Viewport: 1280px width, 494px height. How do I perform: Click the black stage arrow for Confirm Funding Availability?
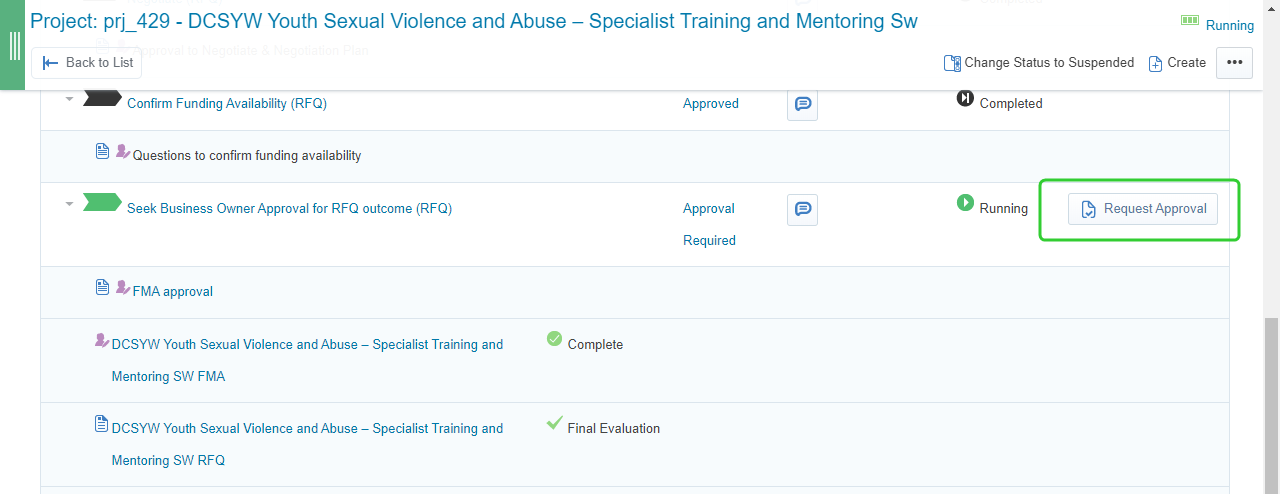102,98
